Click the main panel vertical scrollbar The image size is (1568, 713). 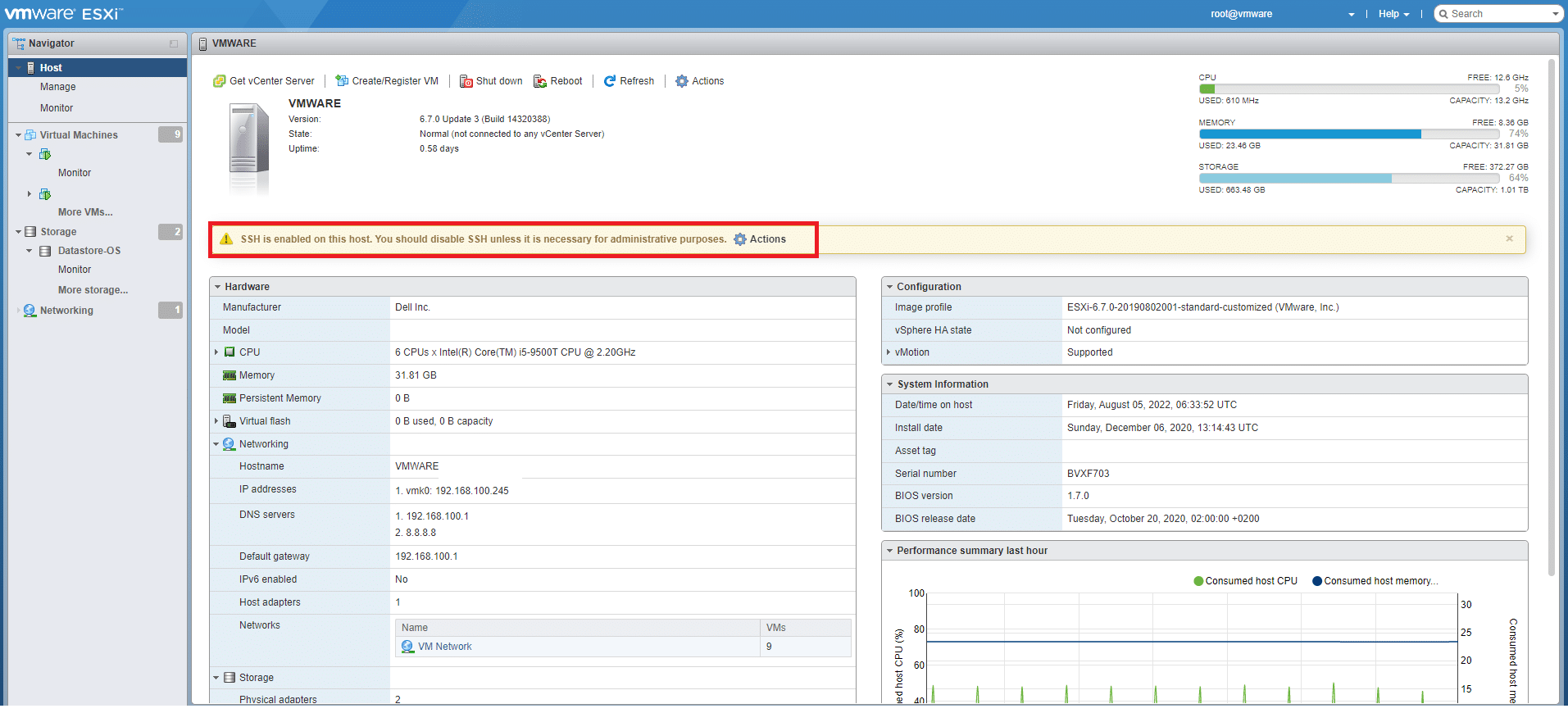1551,318
